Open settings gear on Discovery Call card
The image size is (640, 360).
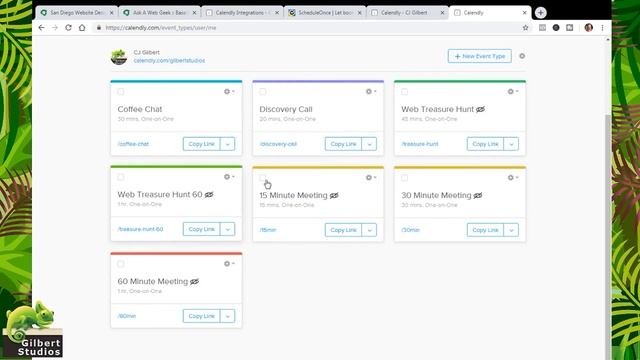371,91
